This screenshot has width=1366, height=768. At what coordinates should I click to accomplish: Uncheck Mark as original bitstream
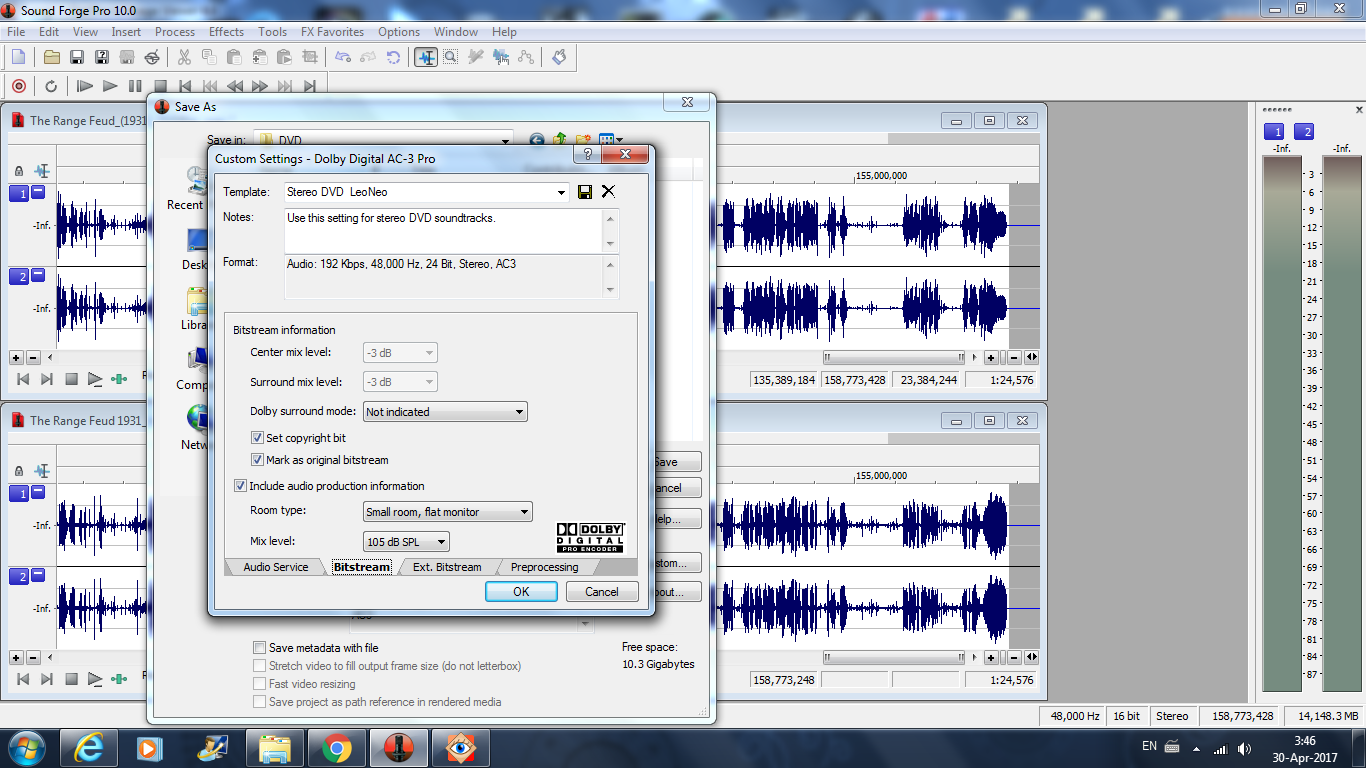258,460
